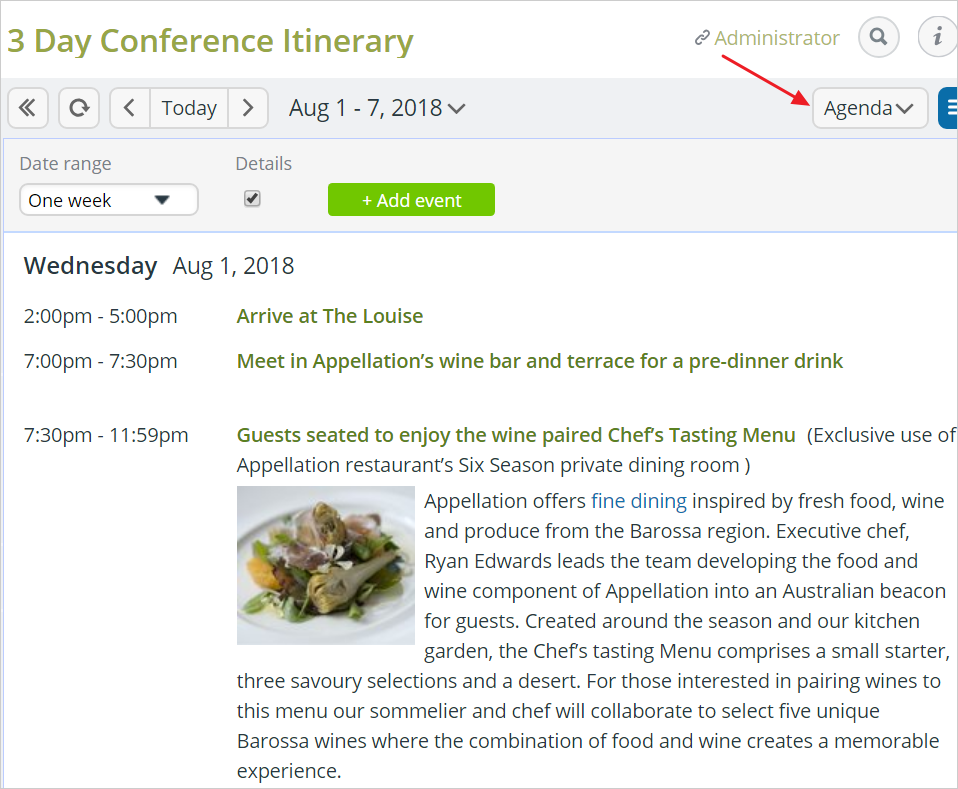Click the link chain icon beside Administrator
This screenshot has height=789, width=958.
[x=700, y=38]
